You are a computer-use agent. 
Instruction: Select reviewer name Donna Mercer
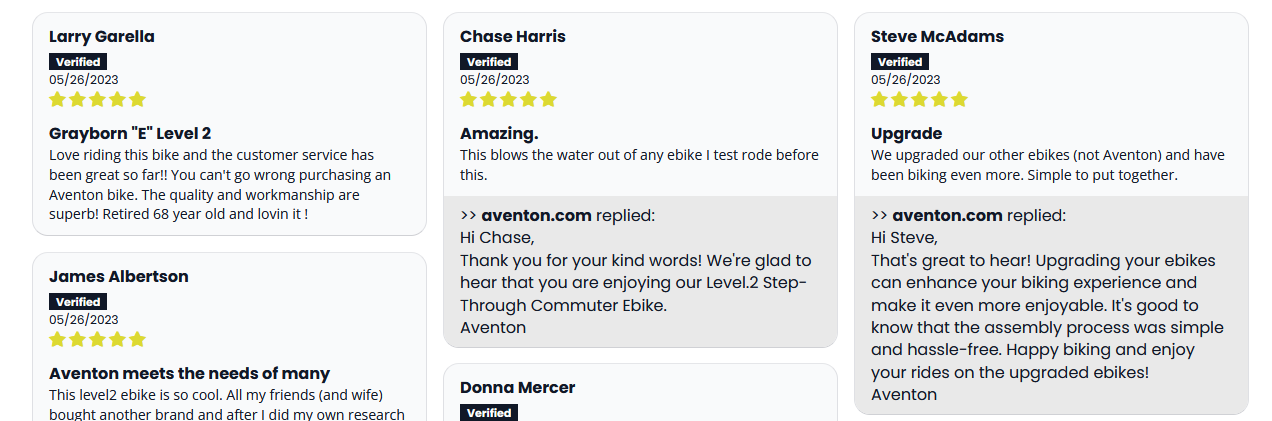pos(517,388)
